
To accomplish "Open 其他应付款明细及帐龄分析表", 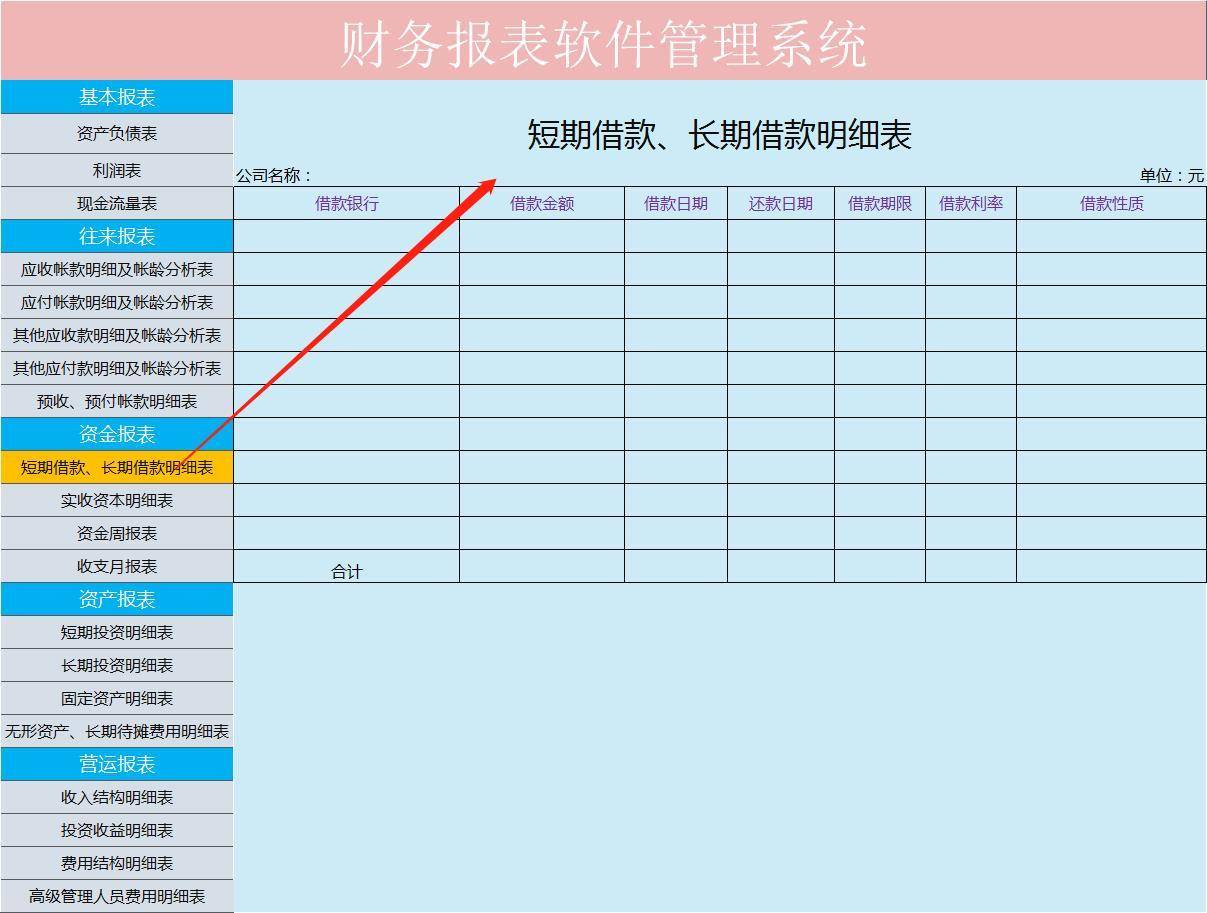I will pyautogui.click(x=117, y=368).
